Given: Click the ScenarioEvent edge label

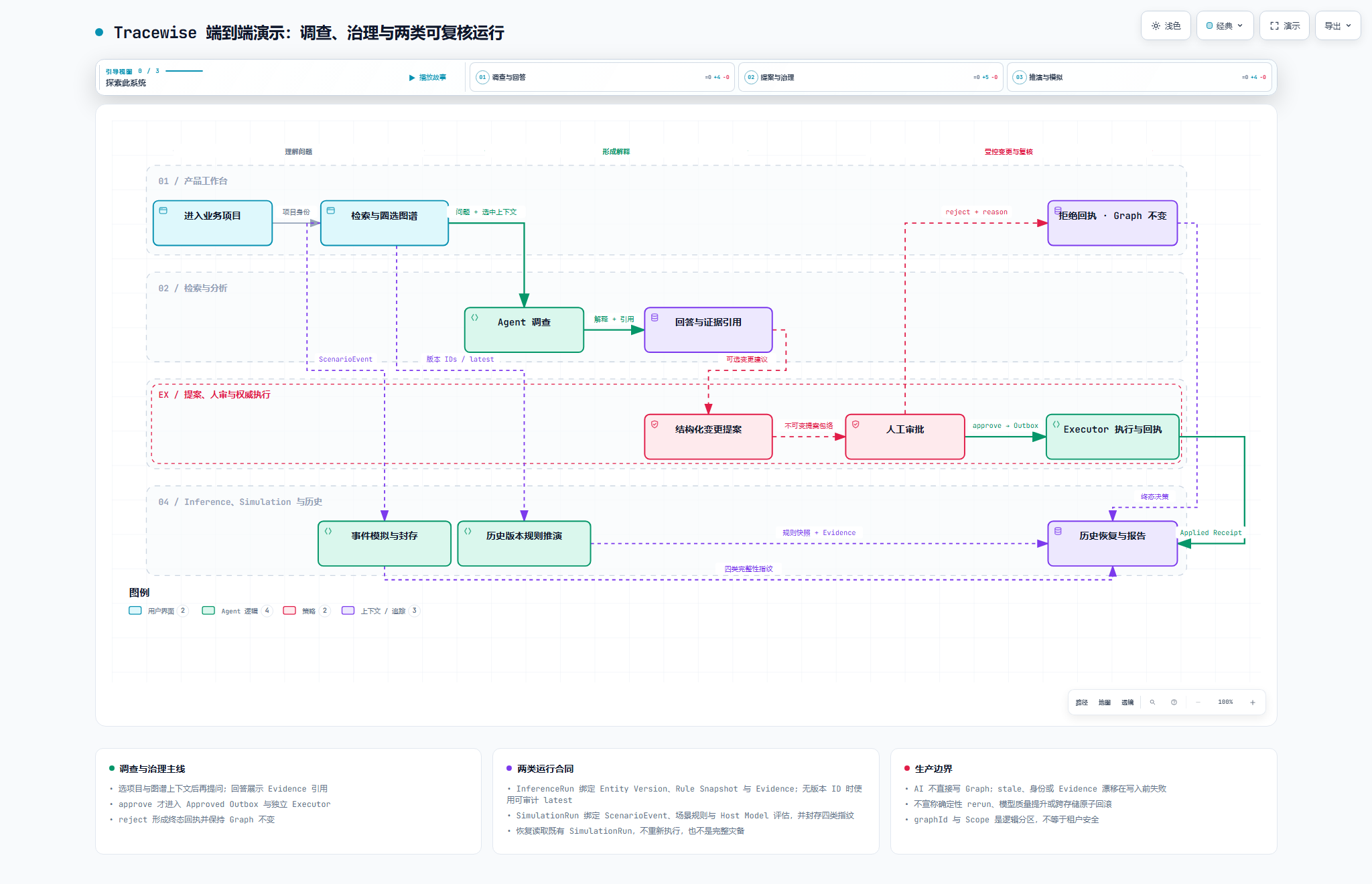Looking at the screenshot, I should (x=345, y=360).
